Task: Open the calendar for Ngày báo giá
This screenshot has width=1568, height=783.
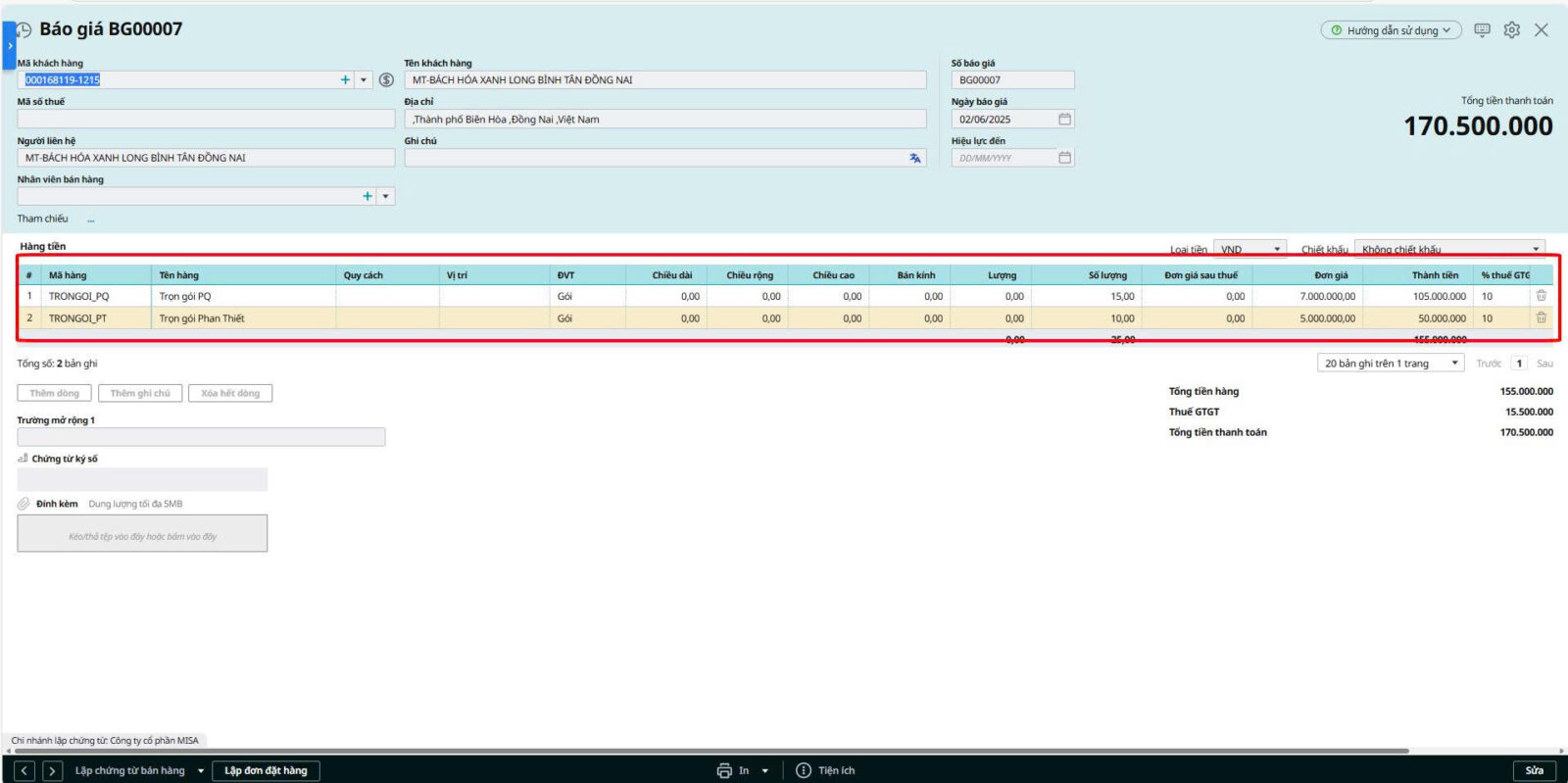Action: pyautogui.click(x=1064, y=120)
